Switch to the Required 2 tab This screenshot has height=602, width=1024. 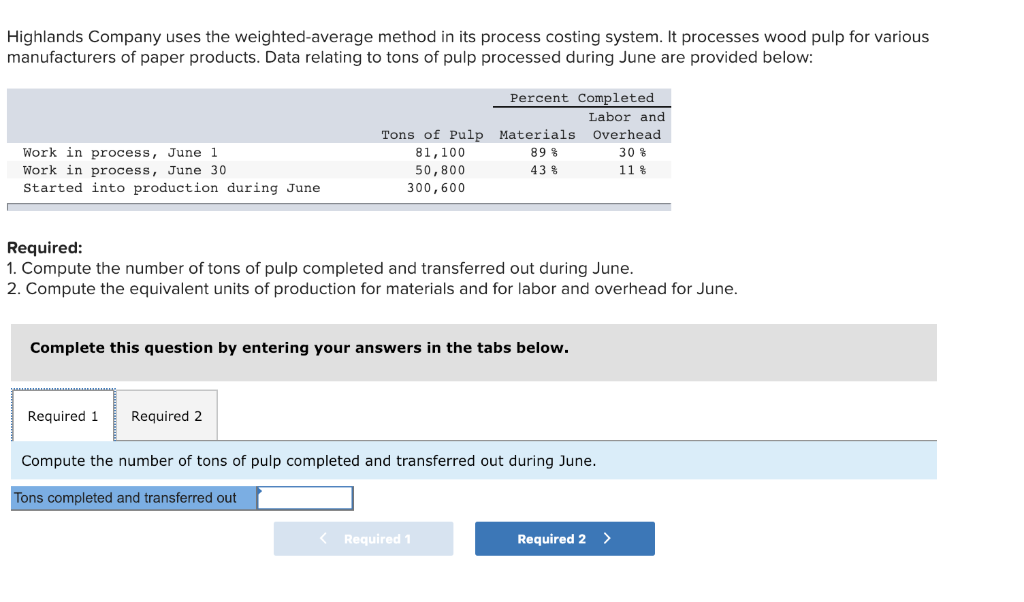pyautogui.click(x=166, y=415)
